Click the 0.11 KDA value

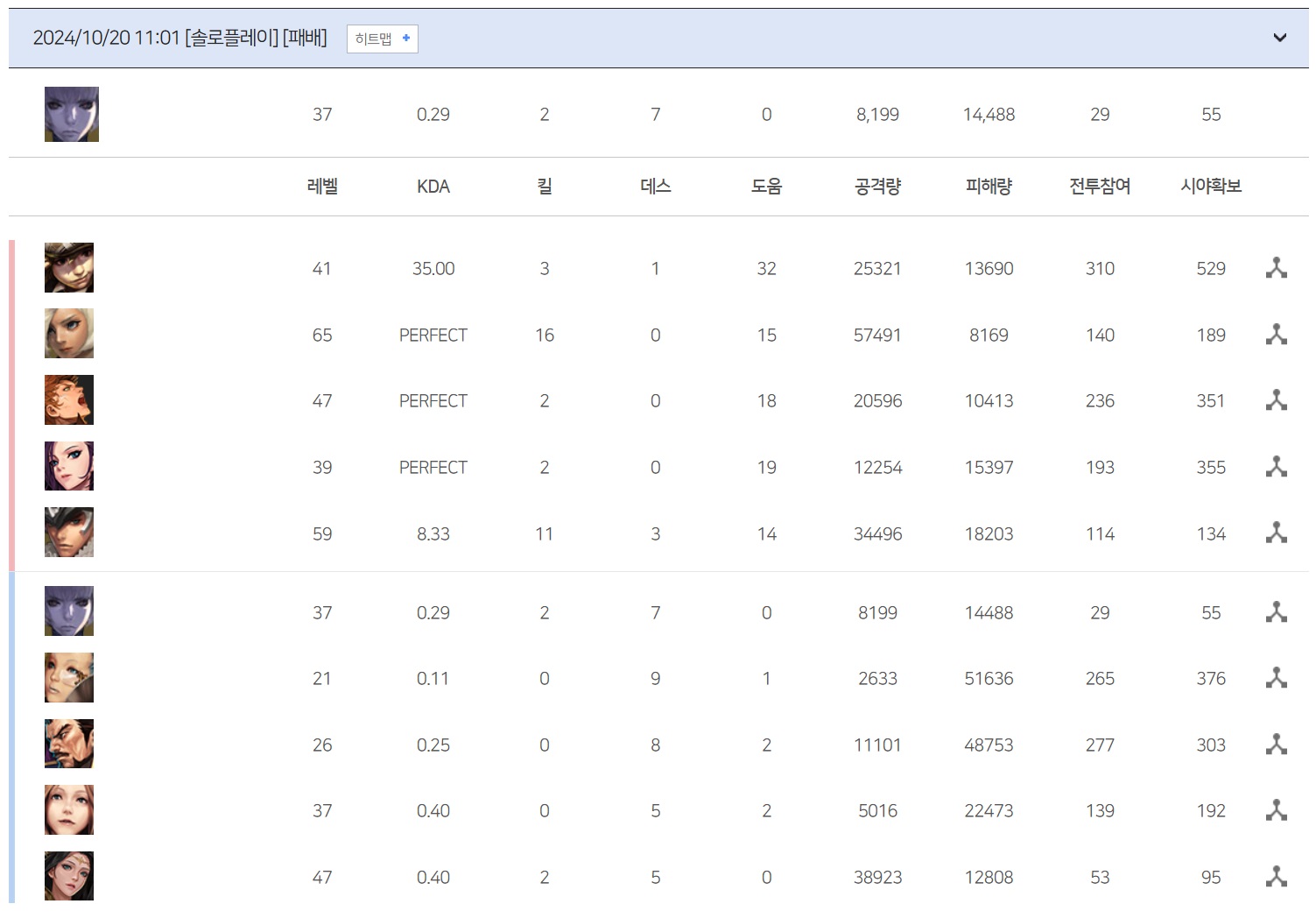tap(433, 678)
